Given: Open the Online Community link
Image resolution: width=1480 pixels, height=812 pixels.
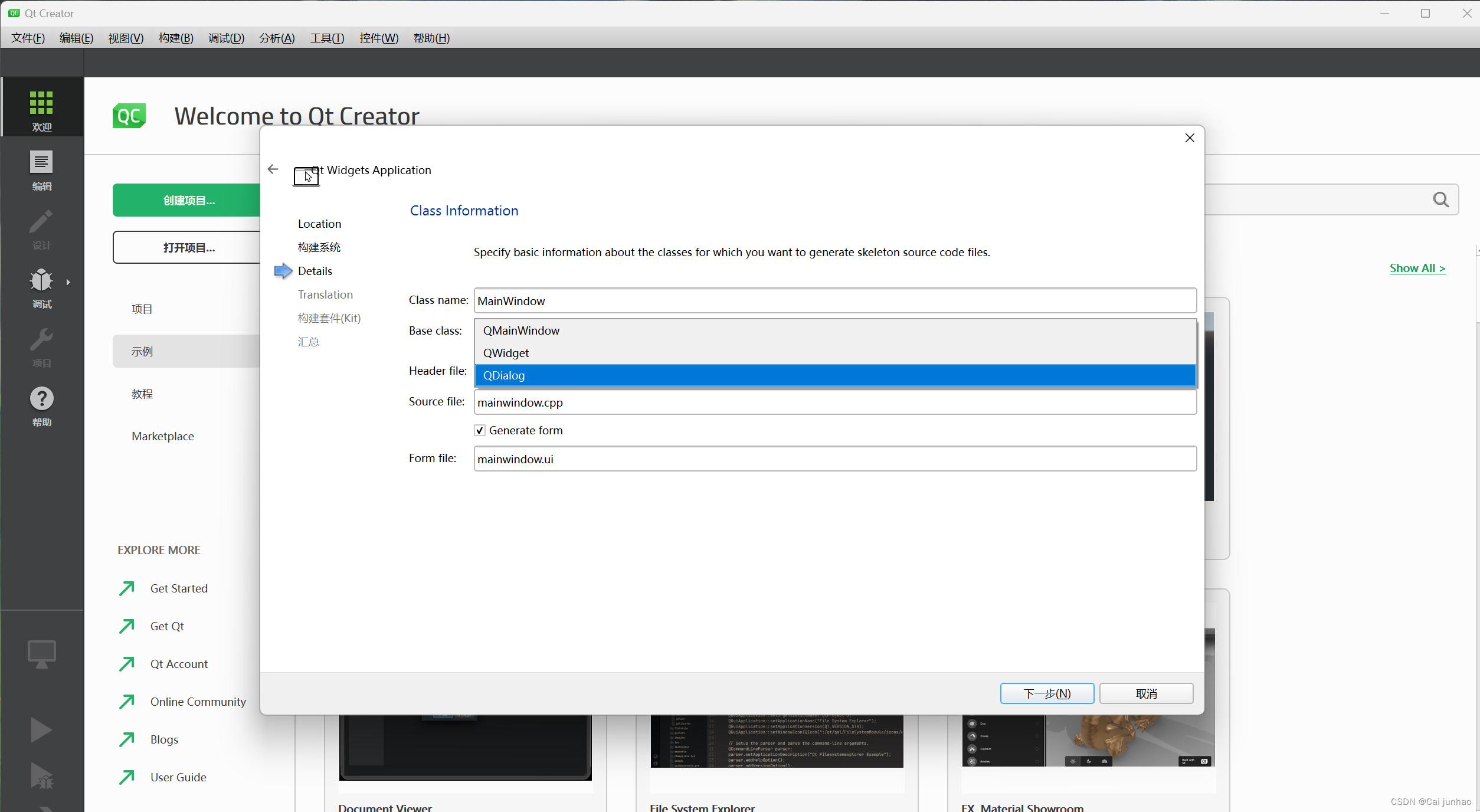Looking at the screenshot, I should [x=198, y=702].
